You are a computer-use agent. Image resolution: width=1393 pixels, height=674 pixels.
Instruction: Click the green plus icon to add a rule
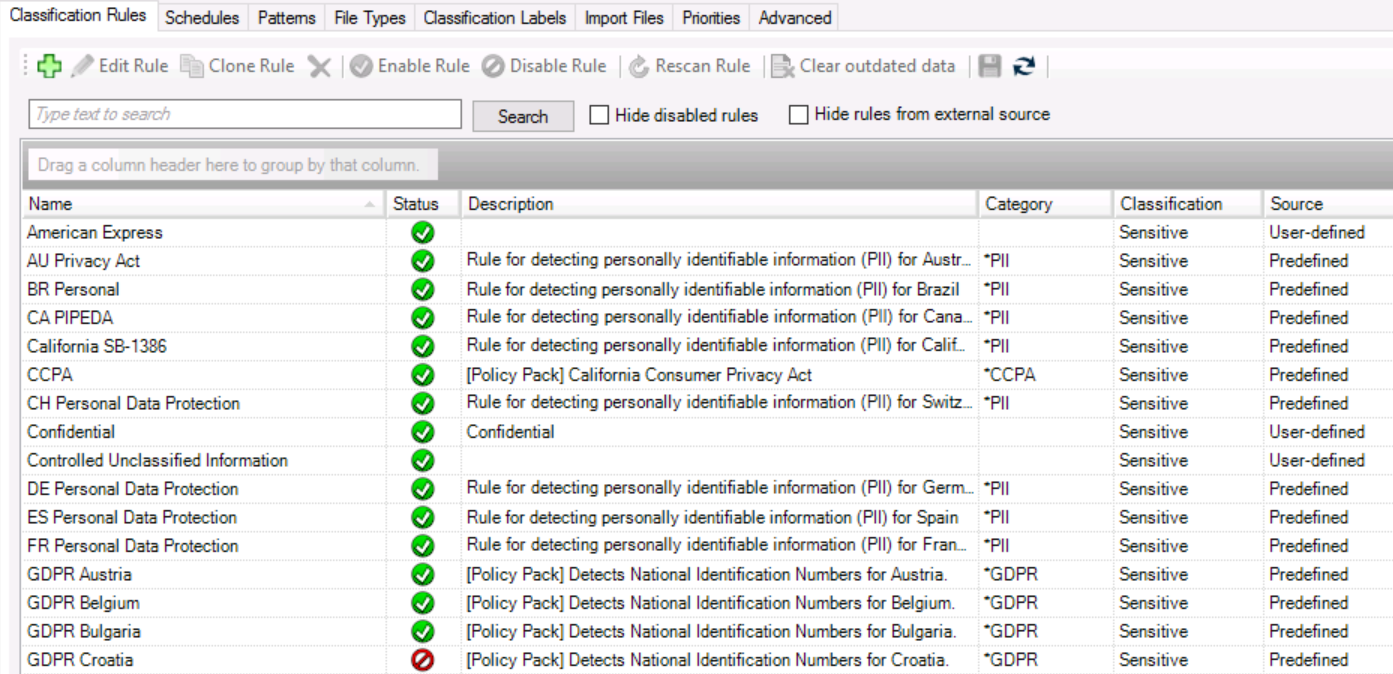tap(48, 66)
